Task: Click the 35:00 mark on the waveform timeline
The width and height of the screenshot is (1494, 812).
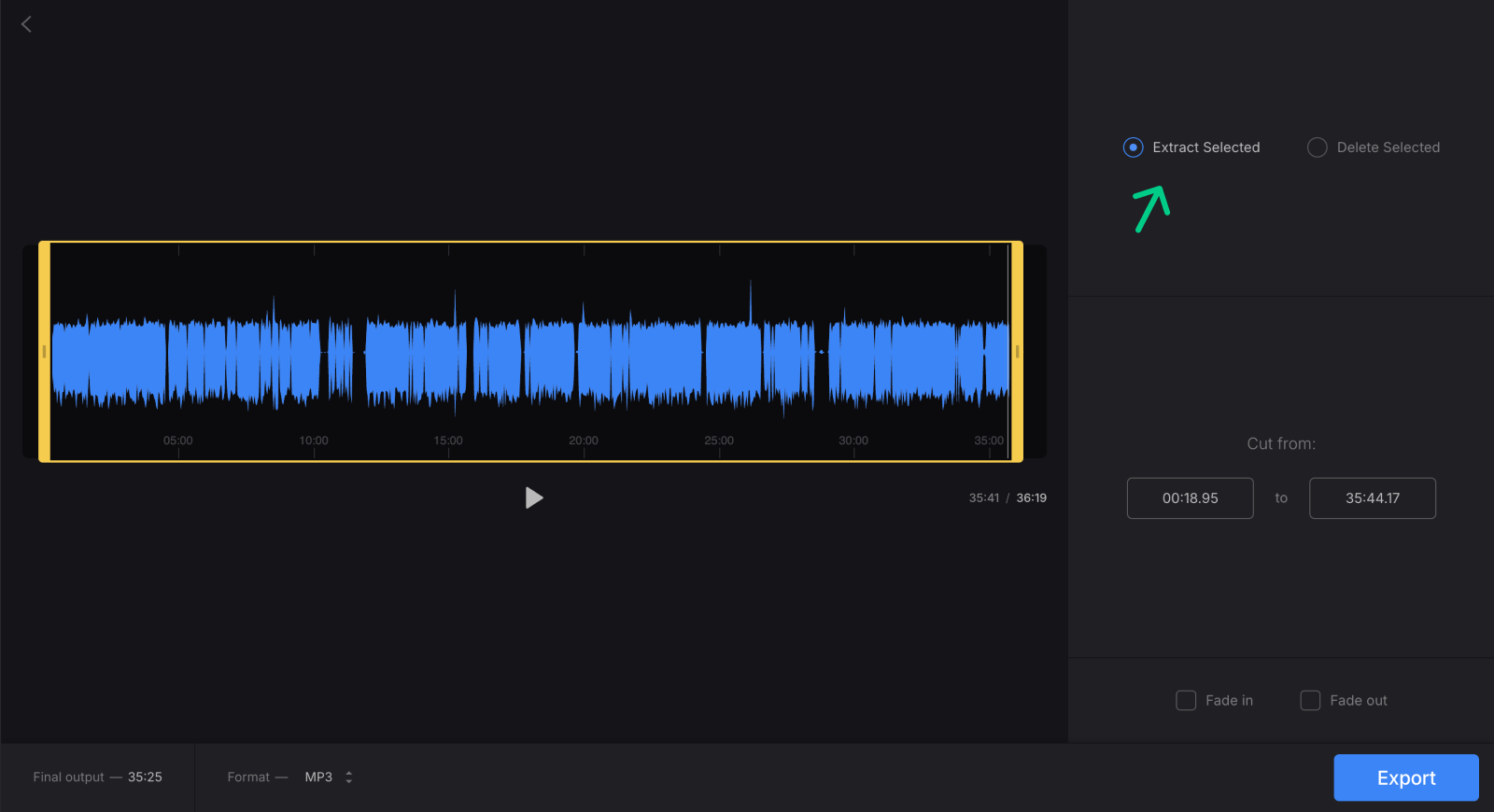Action: (989, 441)
